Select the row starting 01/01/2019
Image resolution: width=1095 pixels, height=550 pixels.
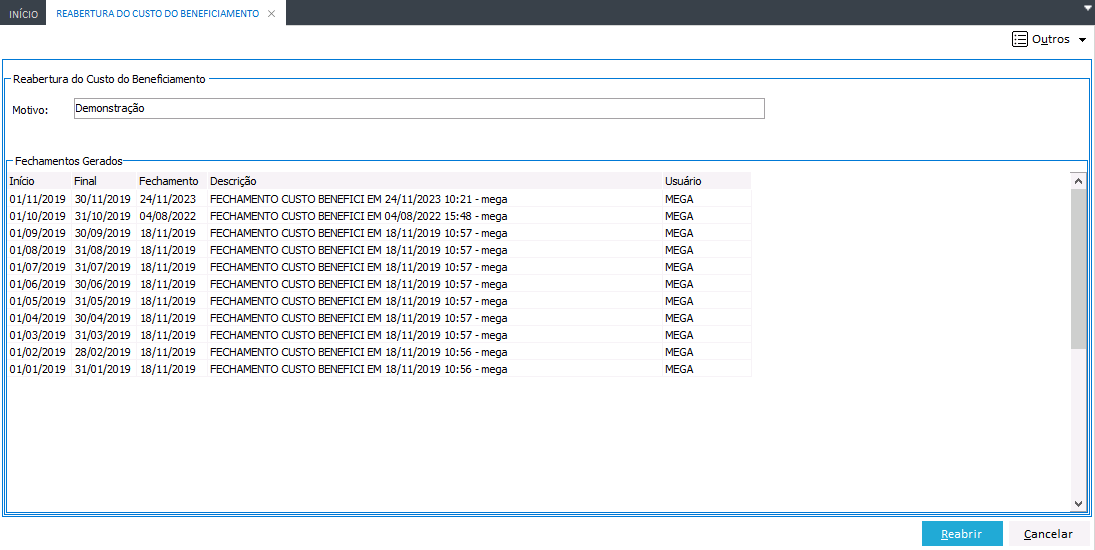pos(379,369)
